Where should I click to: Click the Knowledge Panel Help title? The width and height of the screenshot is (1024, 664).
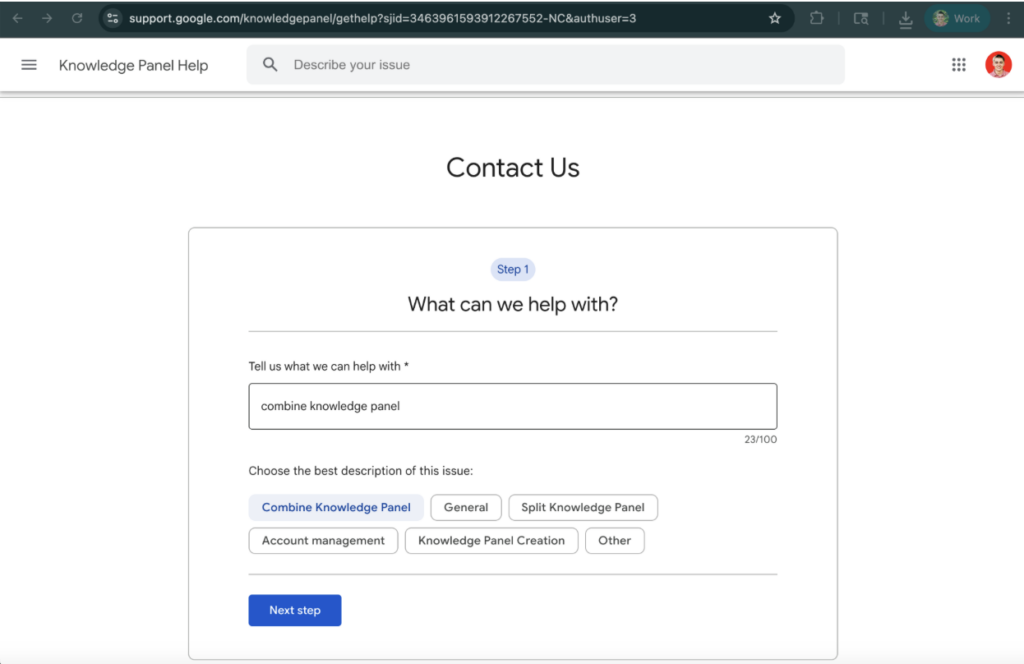click(133, 65)
